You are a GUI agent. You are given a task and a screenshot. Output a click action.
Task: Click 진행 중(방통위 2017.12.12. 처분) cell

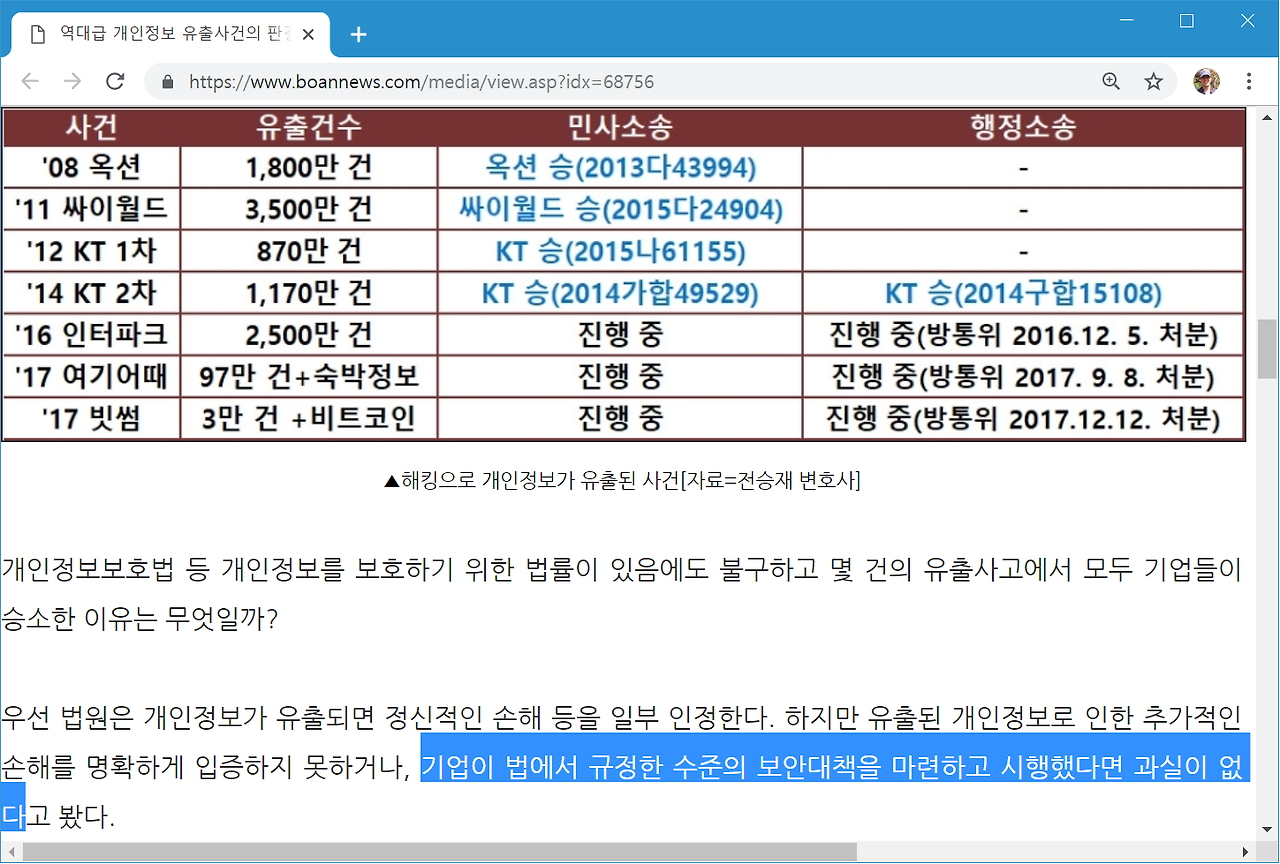1023,418
